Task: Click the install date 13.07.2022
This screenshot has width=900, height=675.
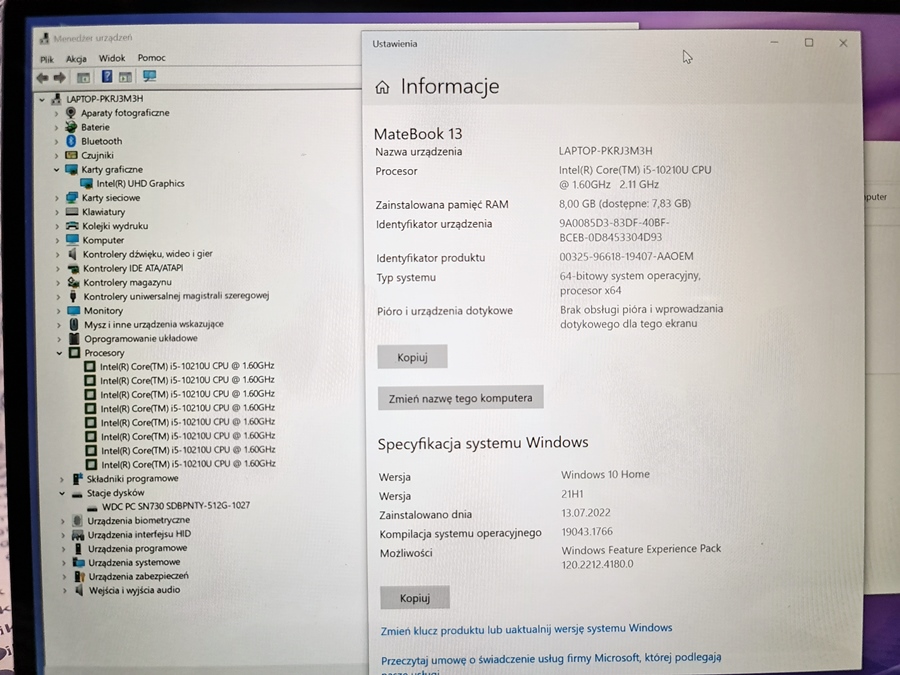Action: coord(586,513)
